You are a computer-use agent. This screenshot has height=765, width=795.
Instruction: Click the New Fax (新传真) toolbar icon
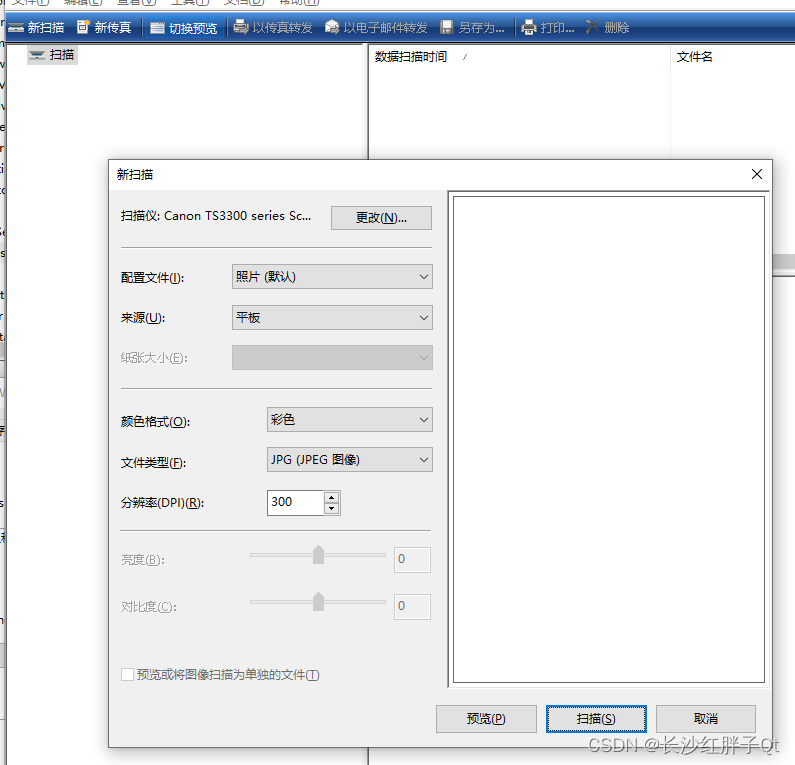pos(83,27)
